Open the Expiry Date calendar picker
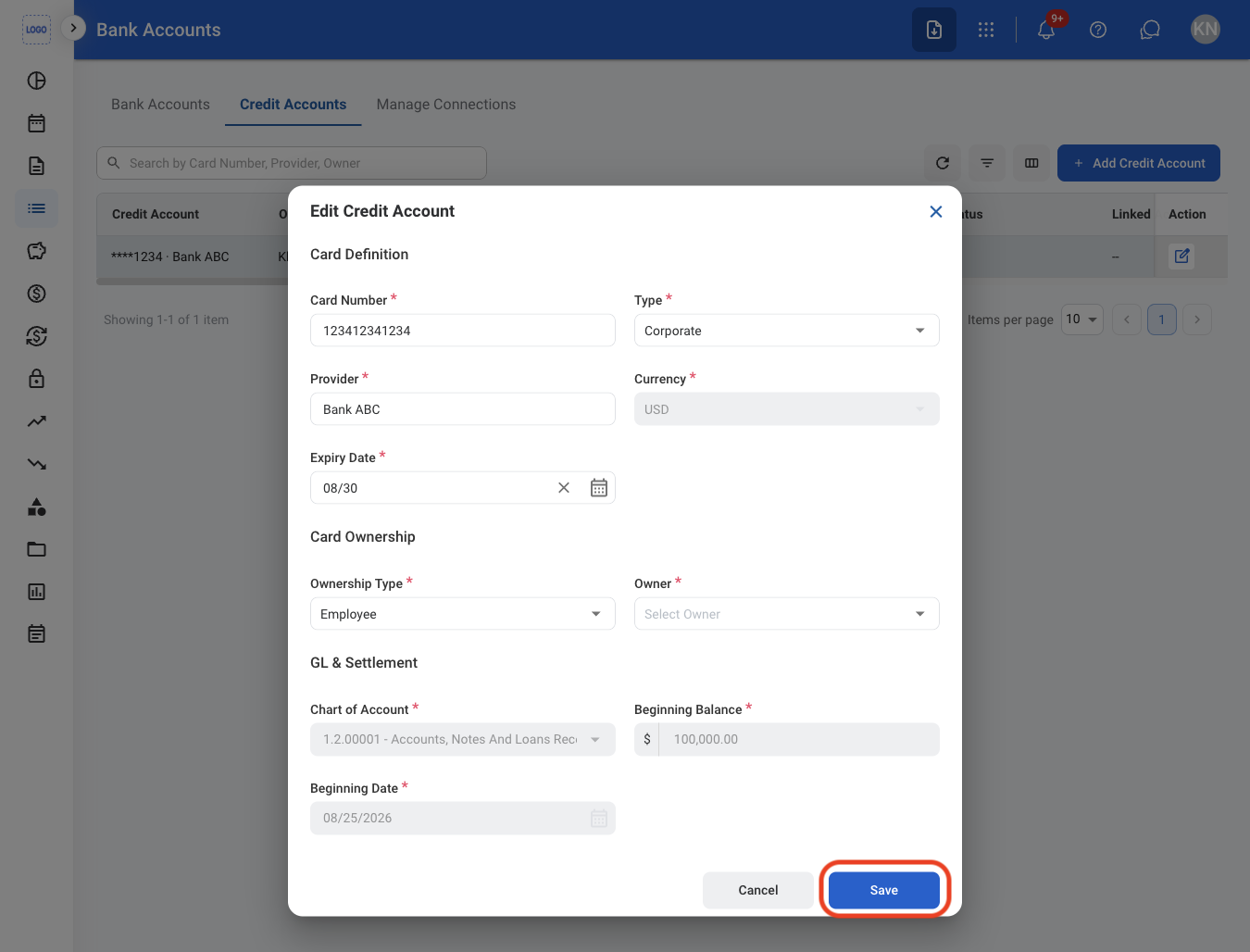The image size is (1250, 952). coord(599,488)
